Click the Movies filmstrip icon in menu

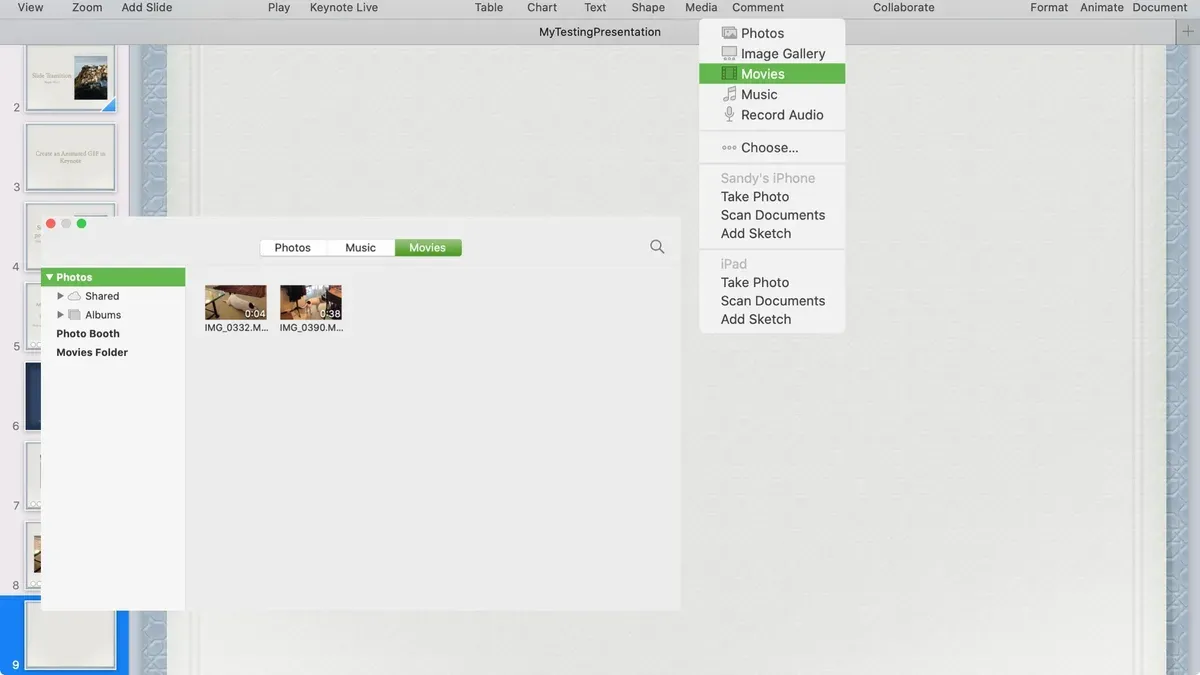click(x=729, y=74)
